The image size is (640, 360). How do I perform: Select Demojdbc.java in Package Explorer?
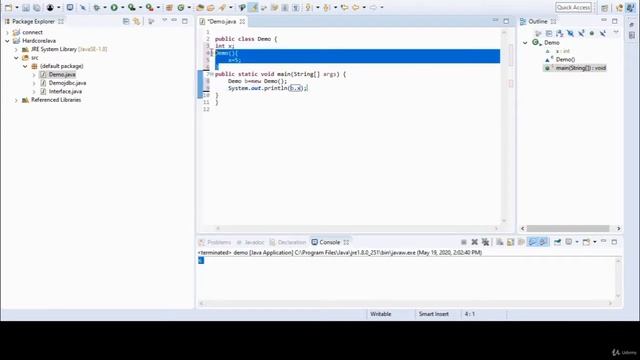coord(67,83)
